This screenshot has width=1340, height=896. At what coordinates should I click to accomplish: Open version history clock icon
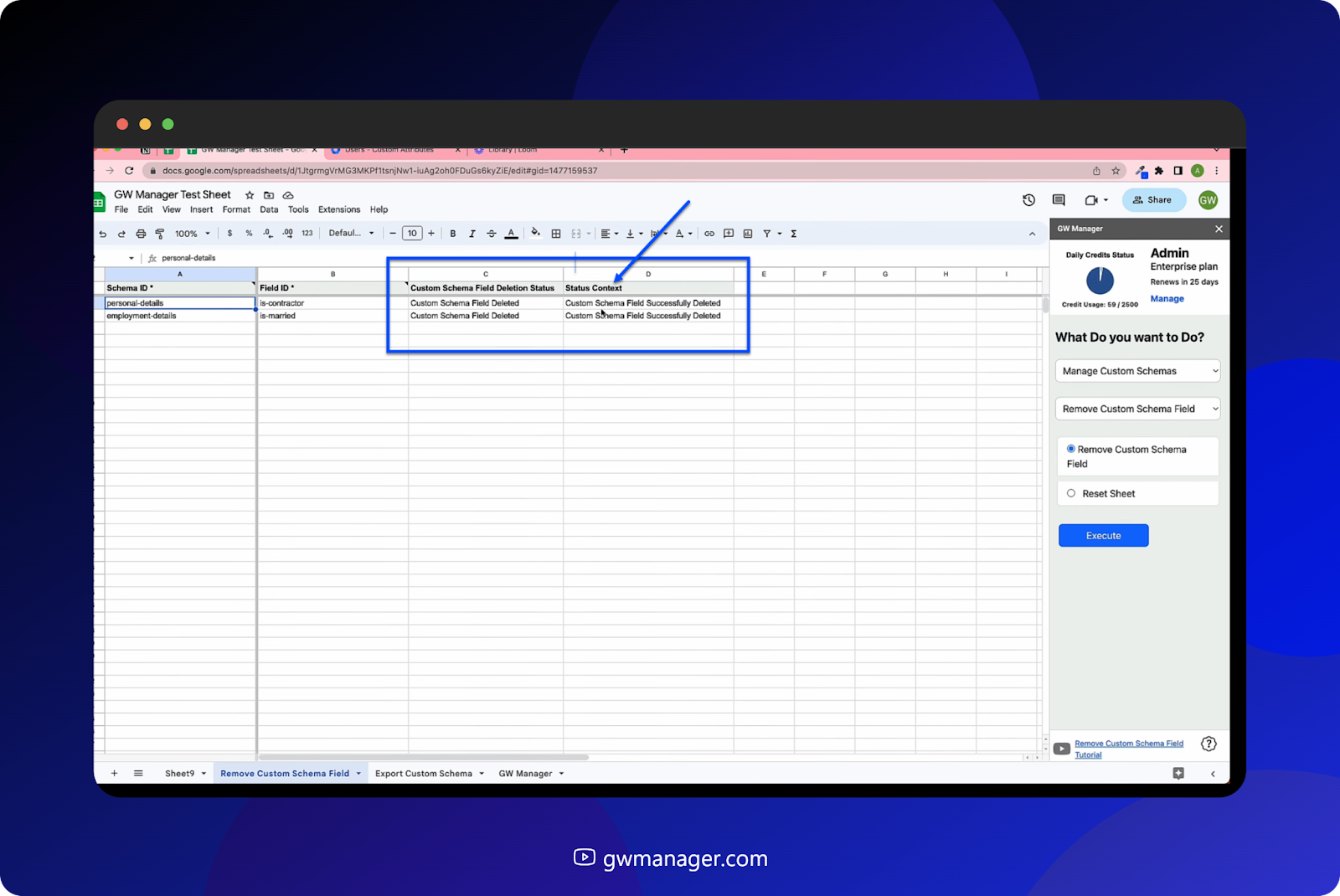coord(1029,200)
